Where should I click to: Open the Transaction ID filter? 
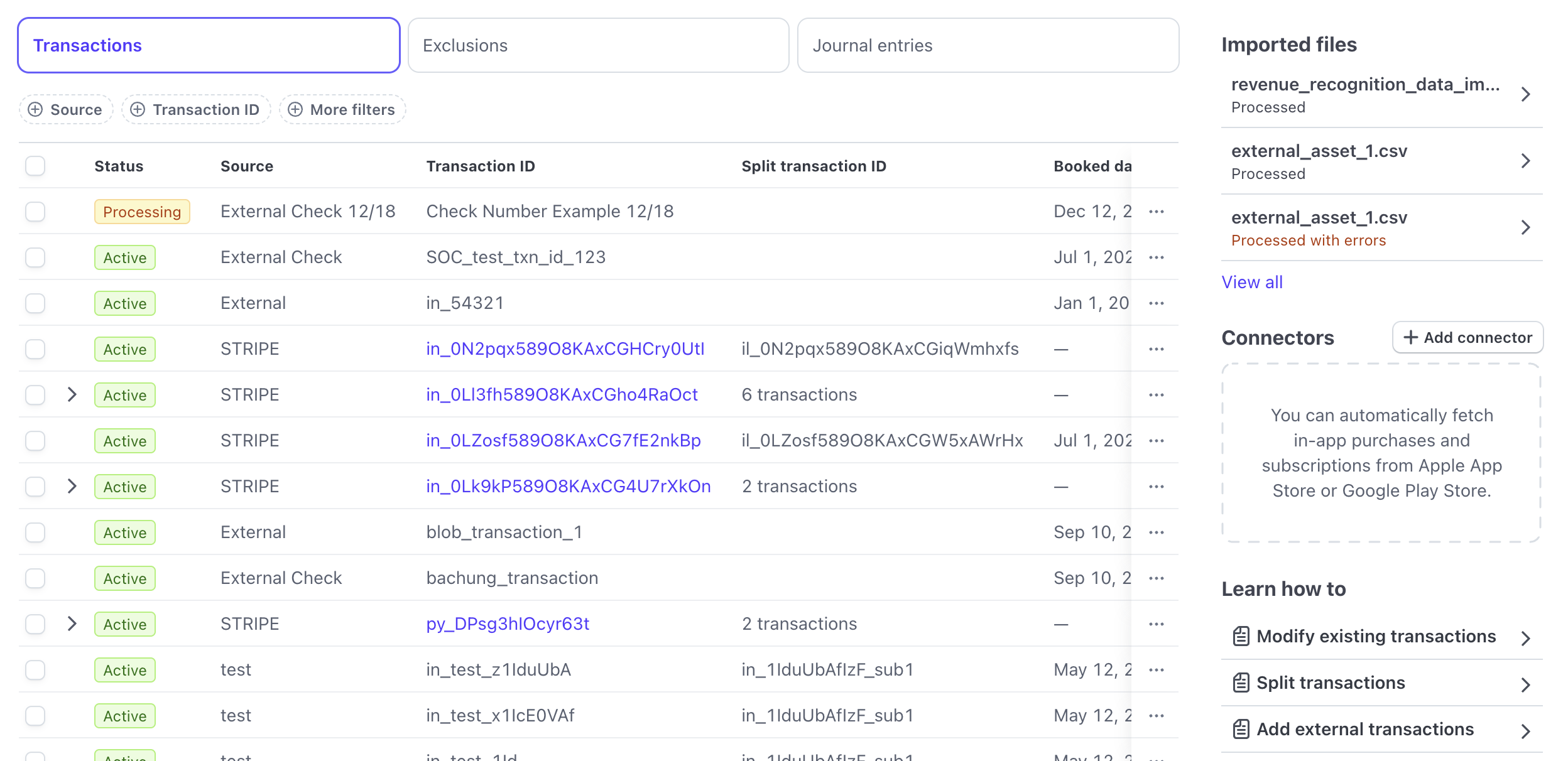[196, 109]
